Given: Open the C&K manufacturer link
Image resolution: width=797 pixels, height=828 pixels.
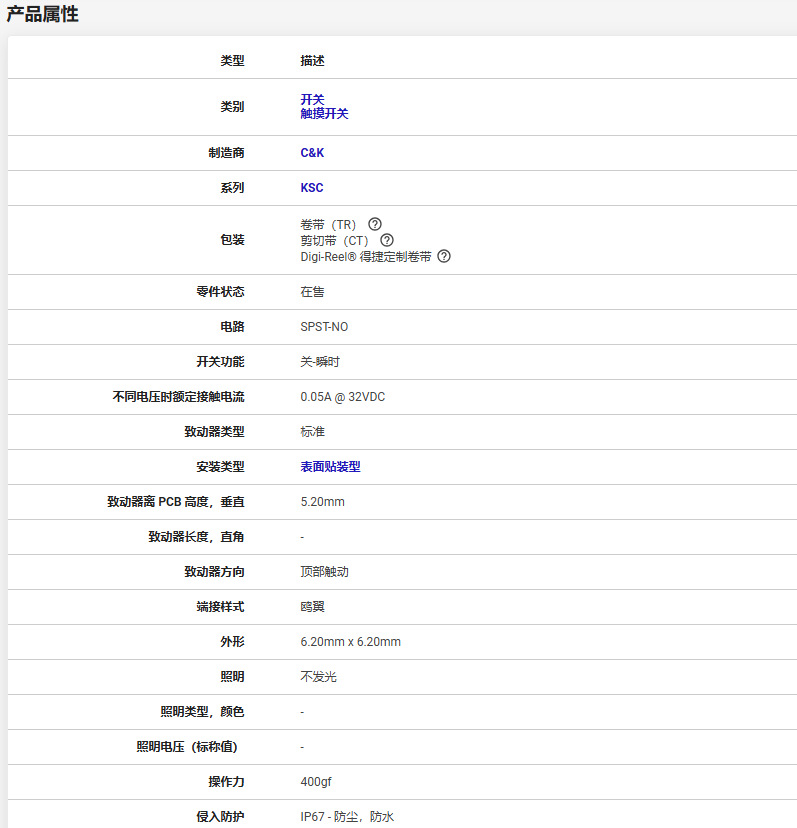Looking at the screenshot, I should [312, 153].
